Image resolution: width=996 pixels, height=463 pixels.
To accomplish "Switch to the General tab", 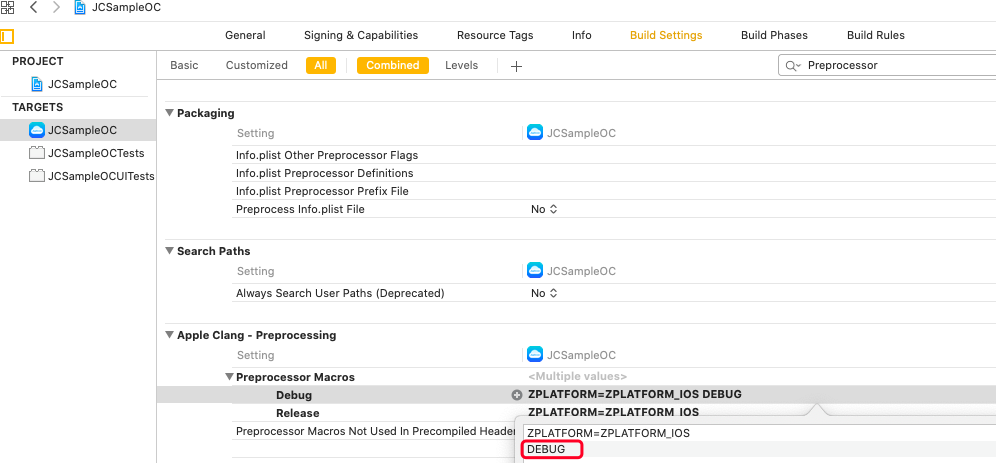I will coord(245,35).
